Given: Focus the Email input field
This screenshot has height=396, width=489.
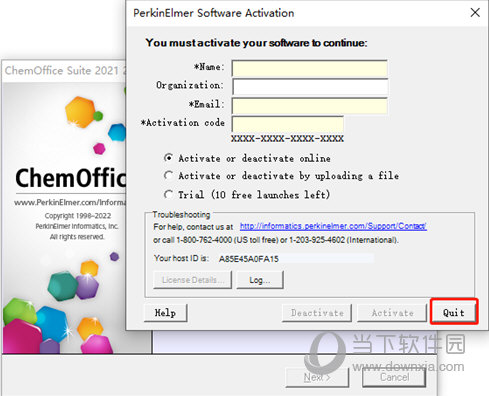Looking at the screenshot, I should (310, 106).
